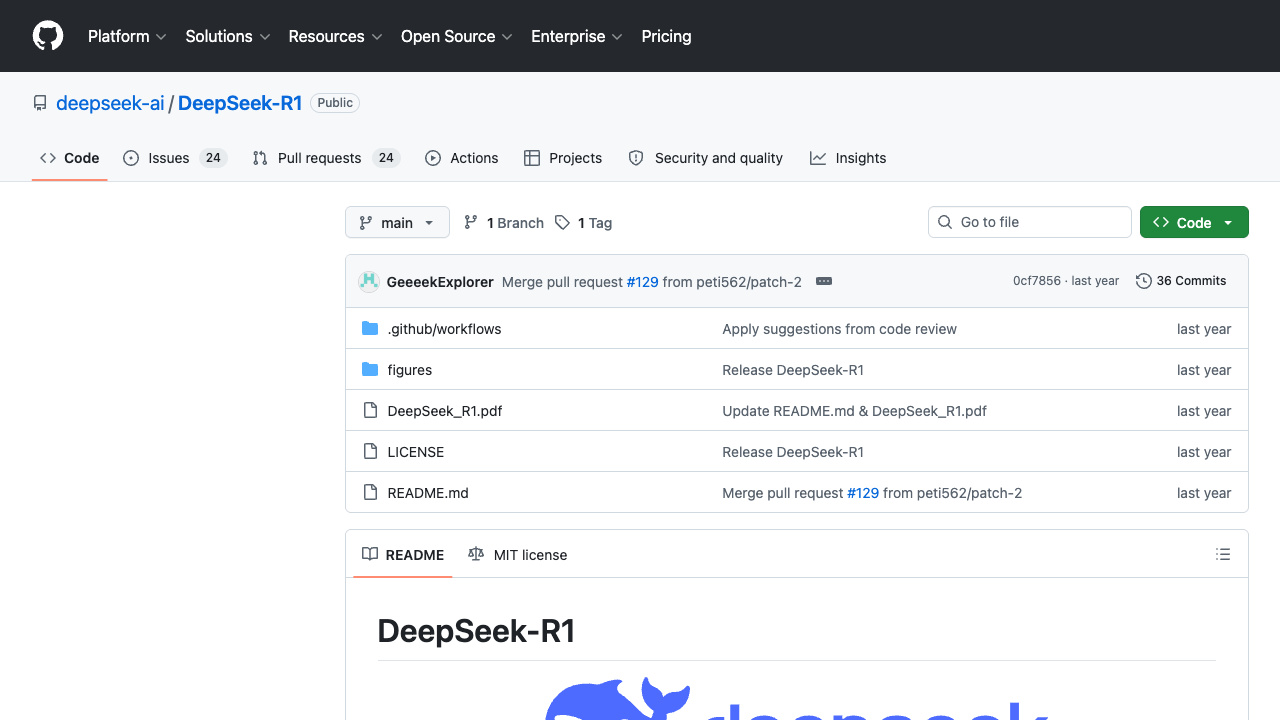View the 1 Branch link
Screen dimensions: 1280x720
coord(504,223)
